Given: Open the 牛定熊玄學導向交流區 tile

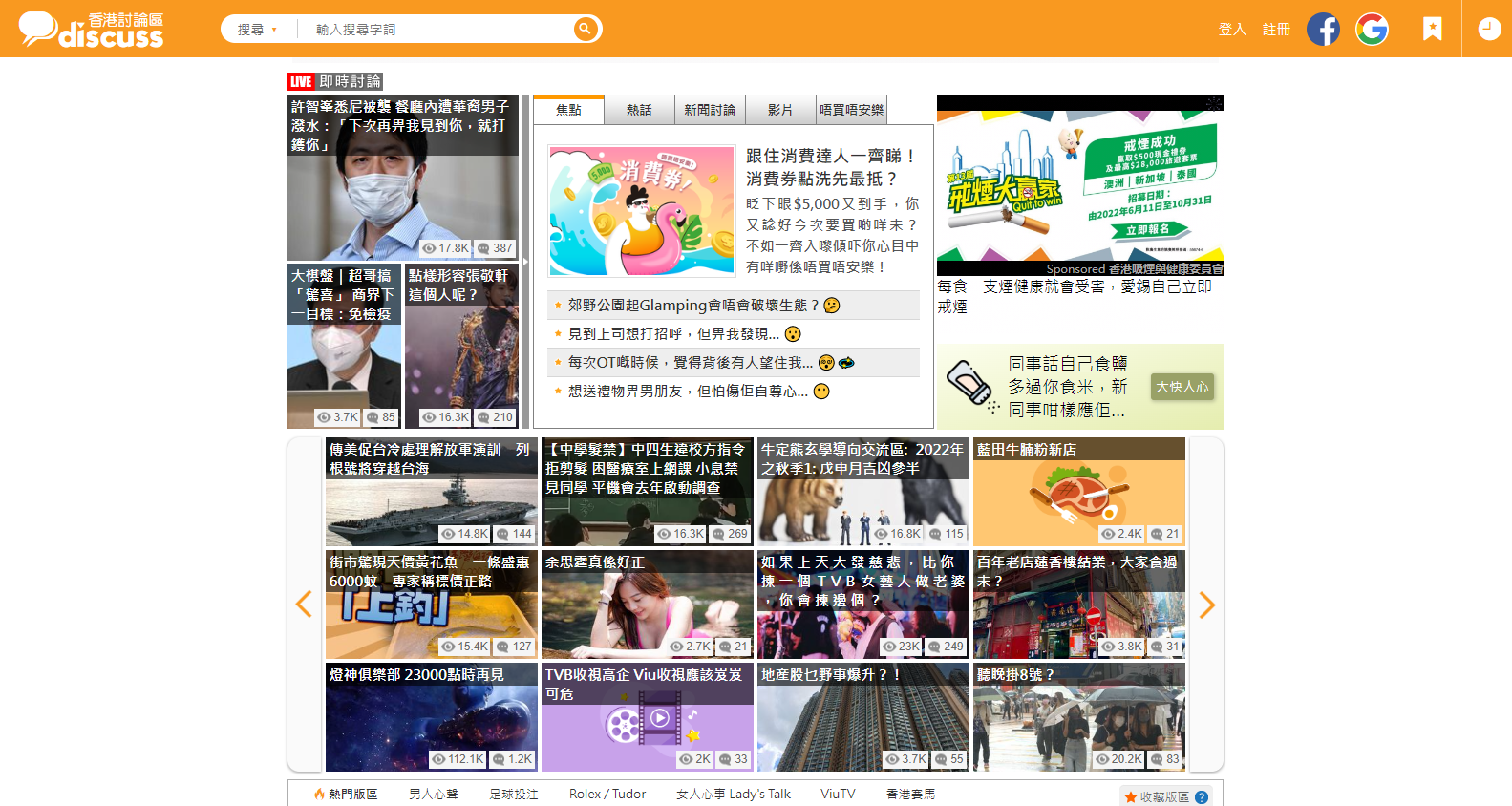Looking at the screenshot, I should pyautogui.click(x=863, y=492).
